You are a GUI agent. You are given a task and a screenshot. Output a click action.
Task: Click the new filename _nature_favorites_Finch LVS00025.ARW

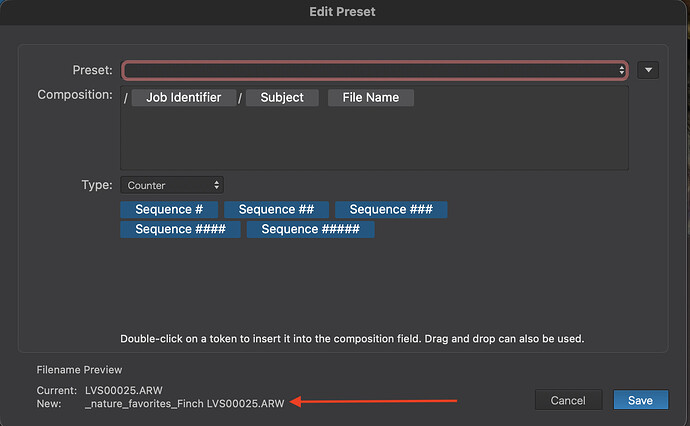tap(185, 404)
